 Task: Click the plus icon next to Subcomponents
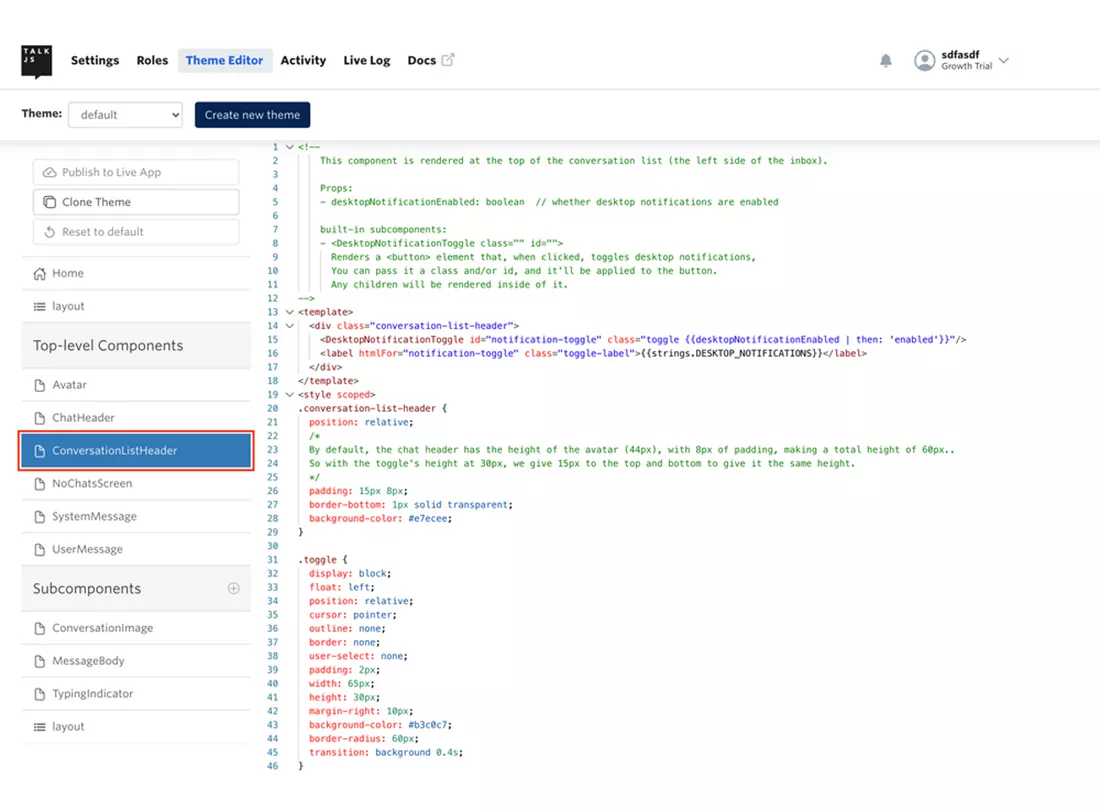coord(232,588)
